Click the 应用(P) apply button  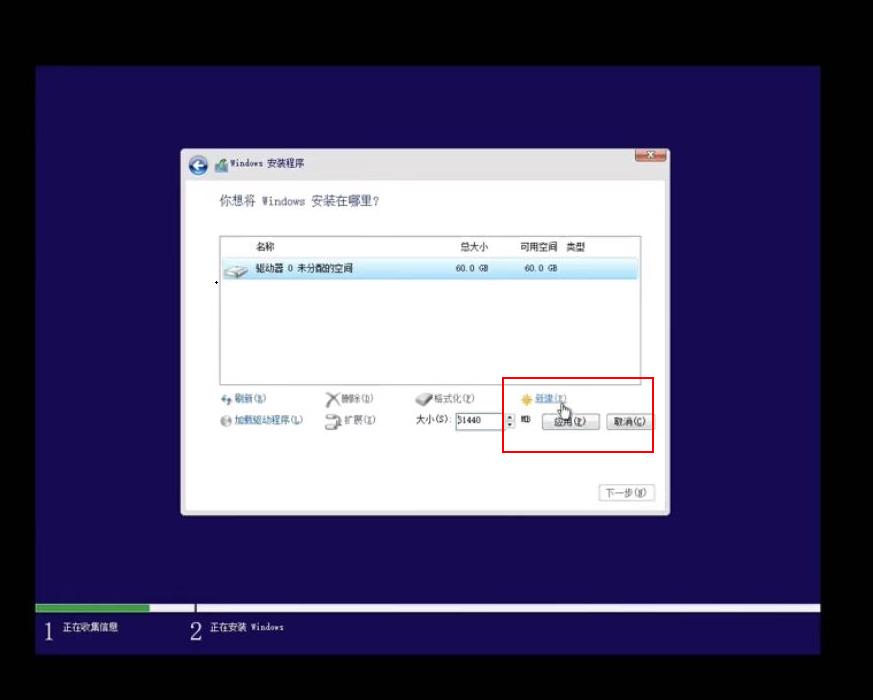[x=571, y=422]
